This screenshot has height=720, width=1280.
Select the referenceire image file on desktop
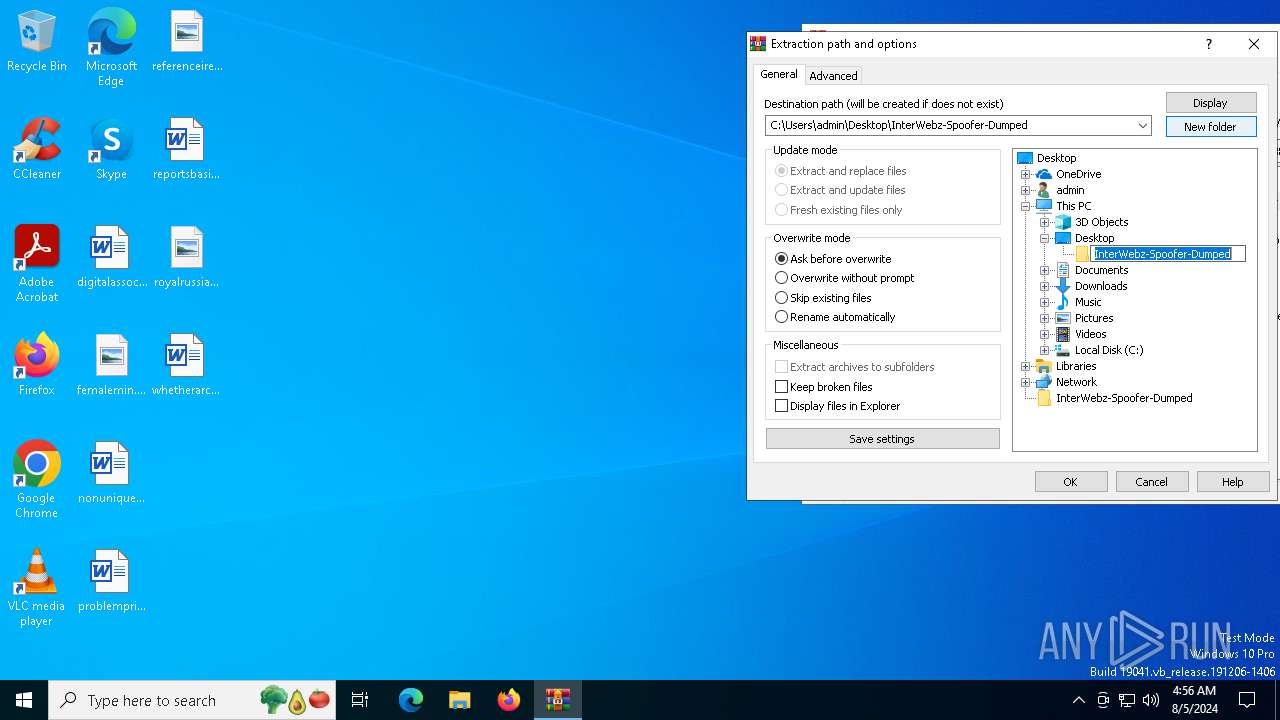coord(187,42)
